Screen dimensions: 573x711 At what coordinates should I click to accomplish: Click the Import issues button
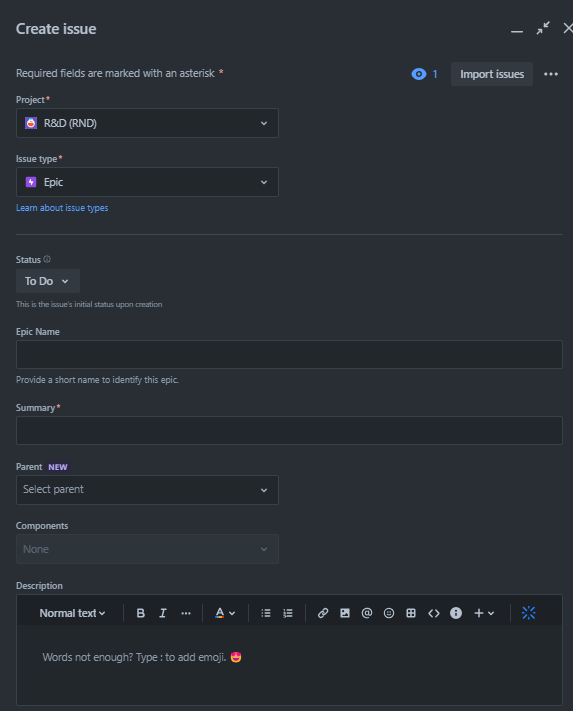492,74
